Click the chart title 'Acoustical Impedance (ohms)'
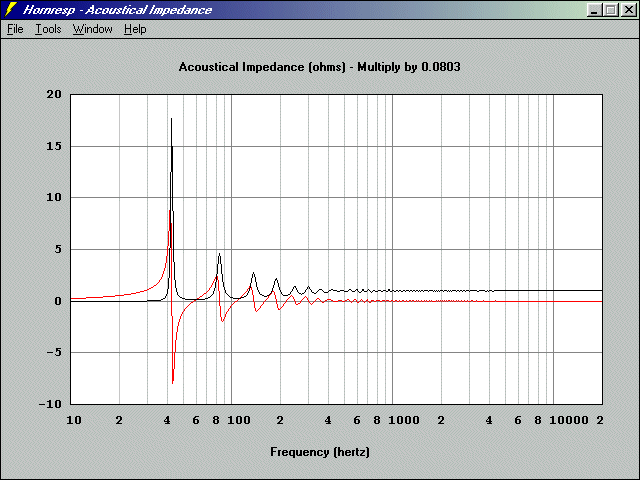This screenshot has height=480, width=640. (x=262, y=67)
